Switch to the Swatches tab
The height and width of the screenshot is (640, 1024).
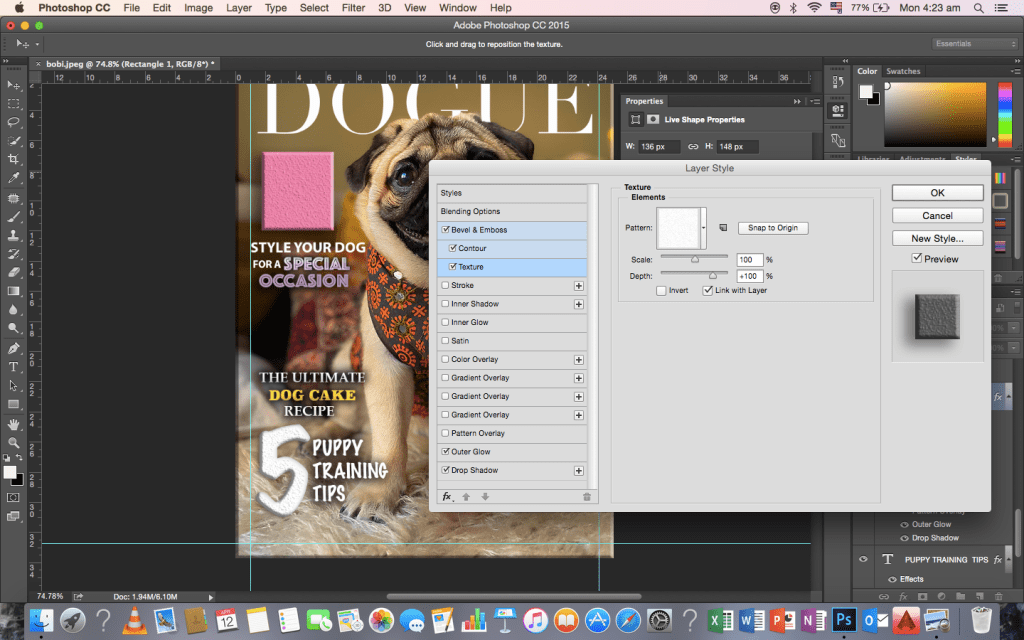tap(903, 71)
